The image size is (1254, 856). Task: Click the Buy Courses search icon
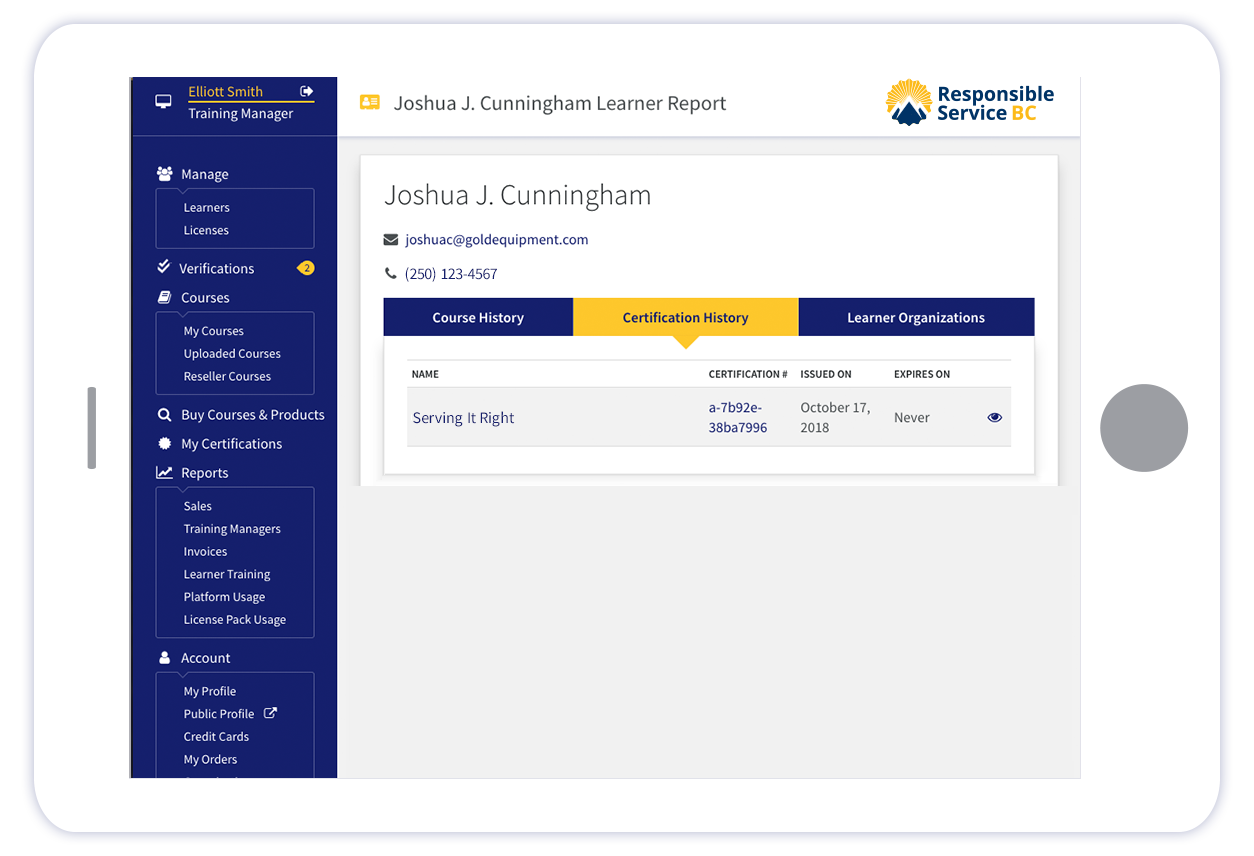pos(165,415)
